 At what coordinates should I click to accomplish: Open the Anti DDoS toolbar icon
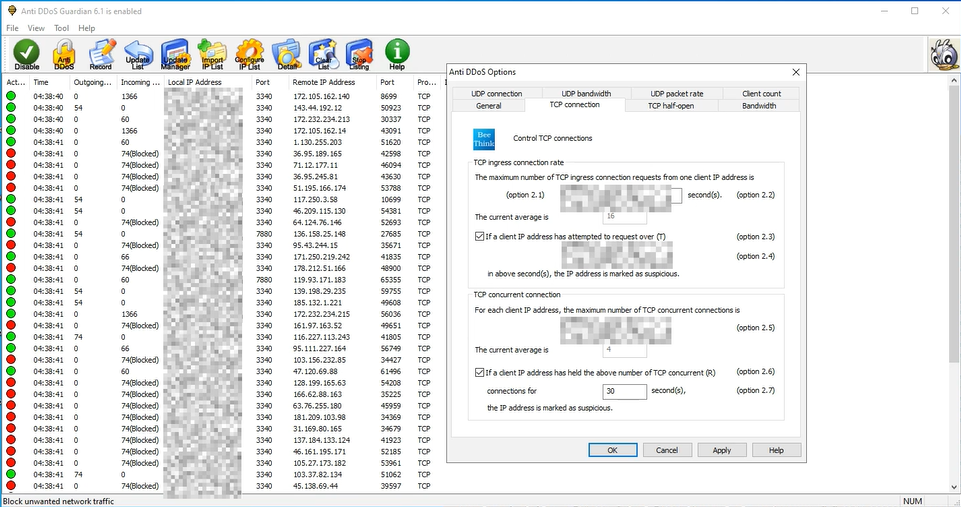point(64,54)
